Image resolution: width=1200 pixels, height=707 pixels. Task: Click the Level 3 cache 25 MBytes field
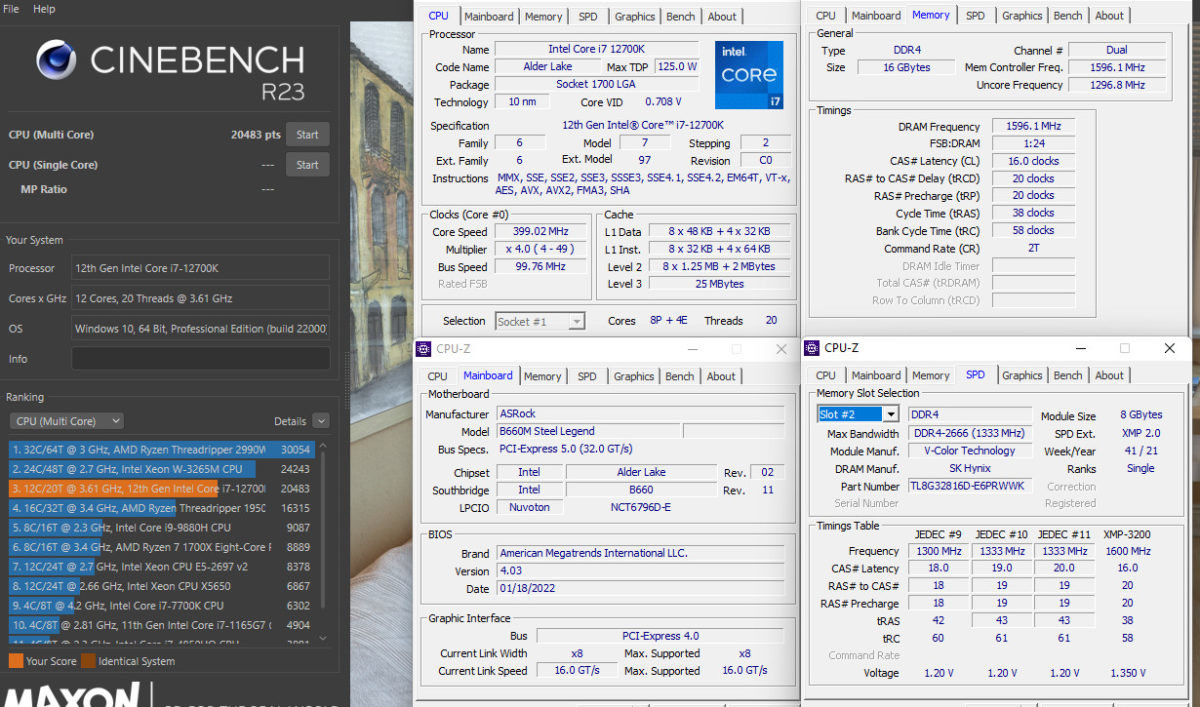click(x=718, y=284)
